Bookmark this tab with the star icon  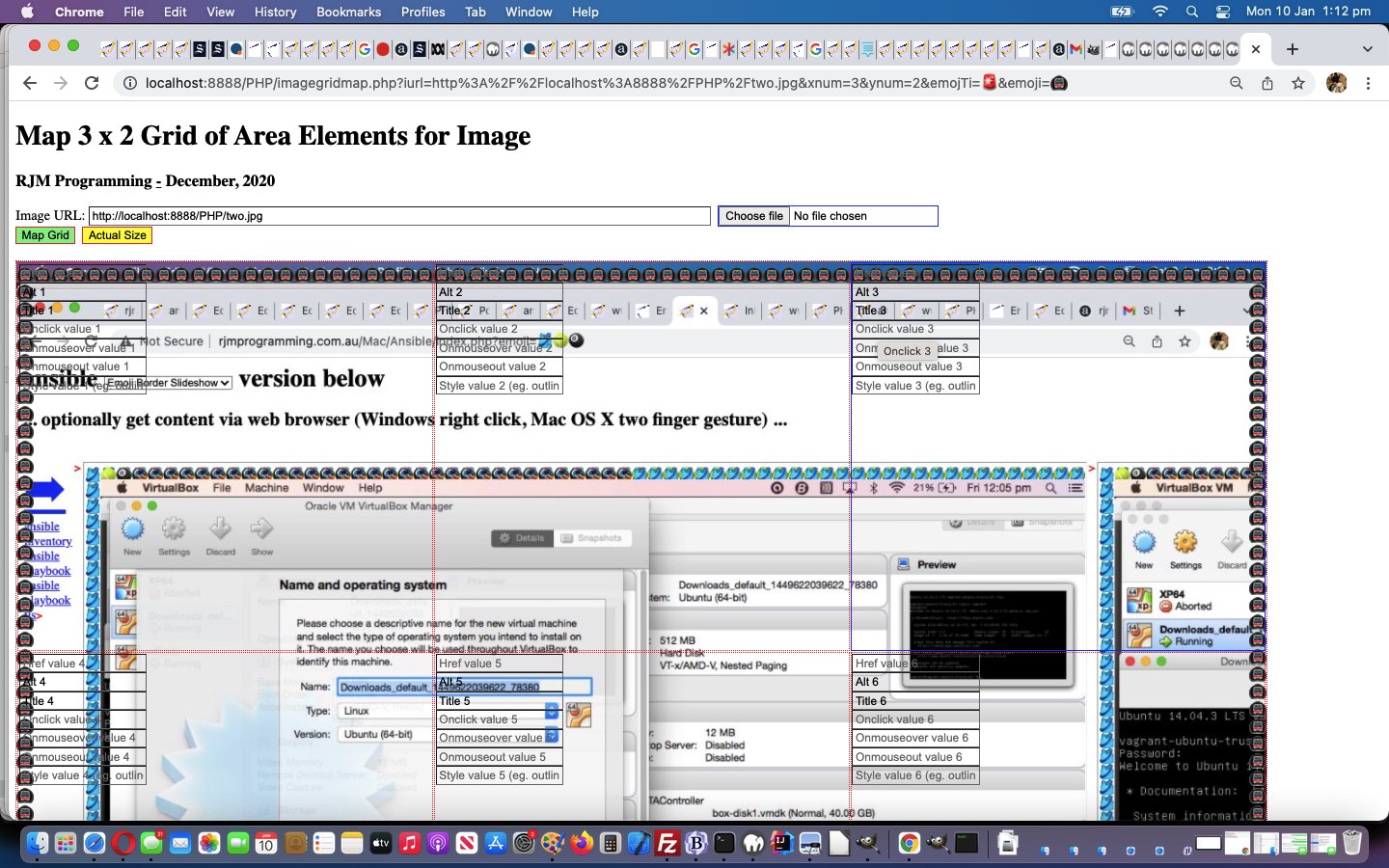tap(1298, 83)
